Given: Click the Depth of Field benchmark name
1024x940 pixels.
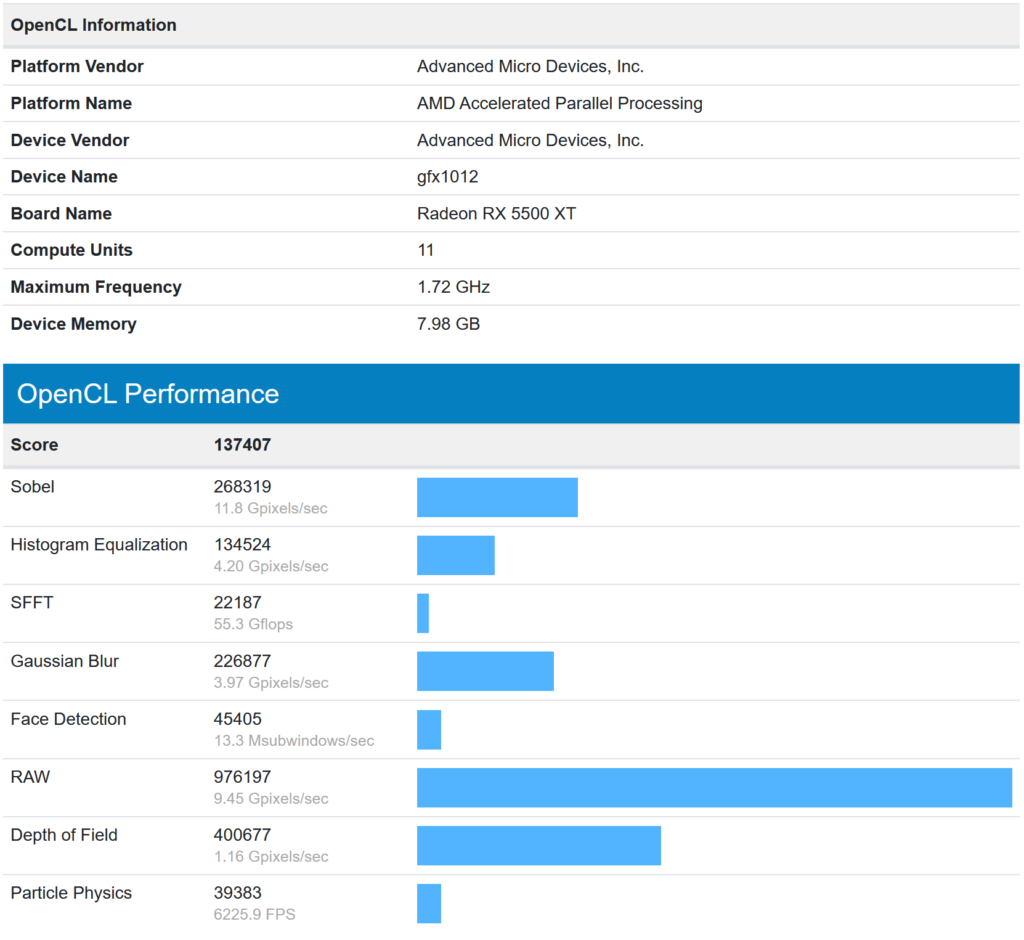Looking at the screenshot, I should [x=64, y=835].
